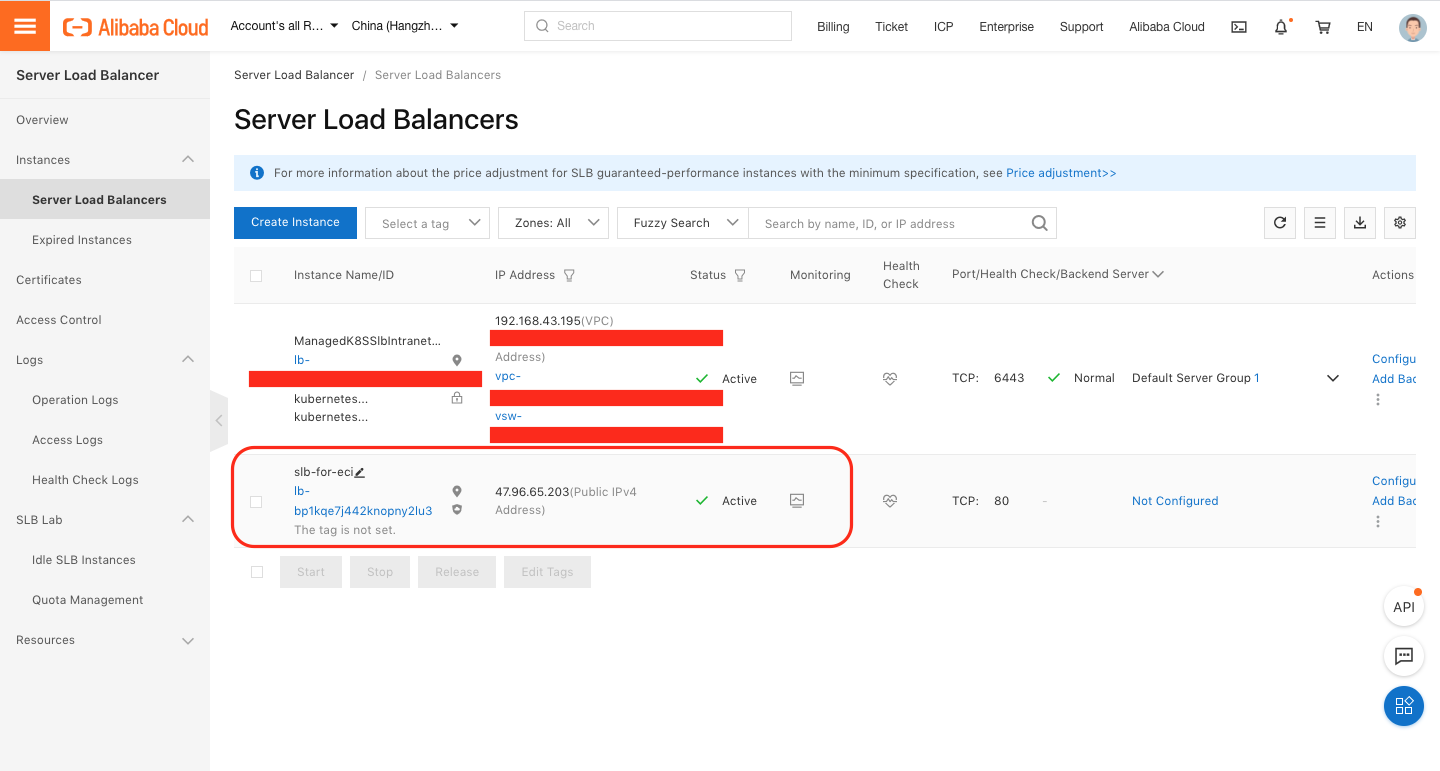Open monitoring chart for the ManagedK8SSlbIntranet instance
The height and width of the screenshot is (771, 1440).
tap(797, 378)
